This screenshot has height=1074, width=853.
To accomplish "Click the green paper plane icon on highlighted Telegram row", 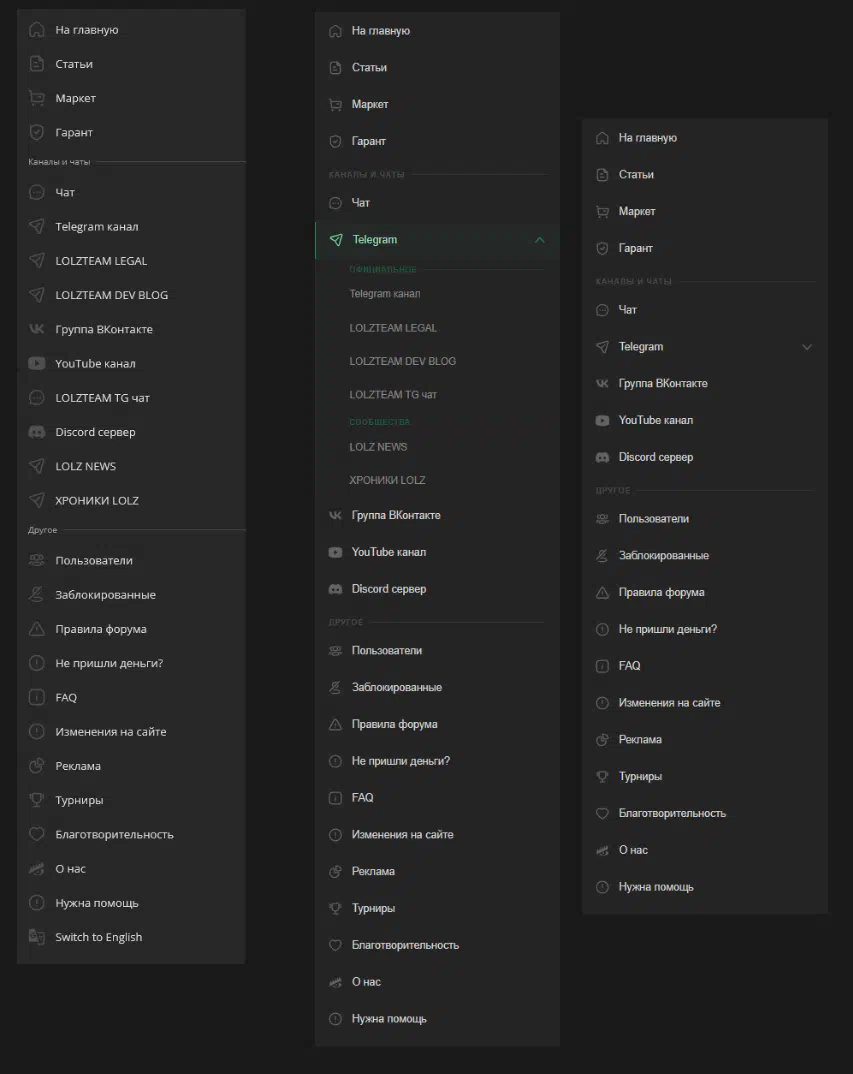I will pos(336,240).
